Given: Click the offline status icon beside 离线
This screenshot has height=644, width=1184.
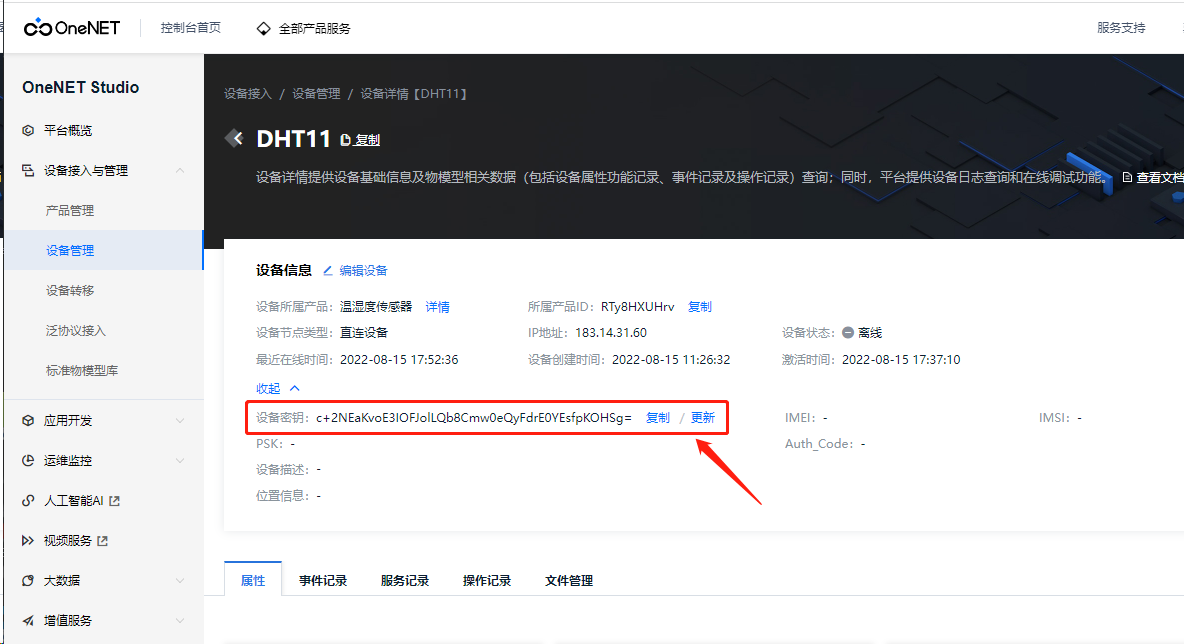Looking at the screenshot, I should click(848, 332).
